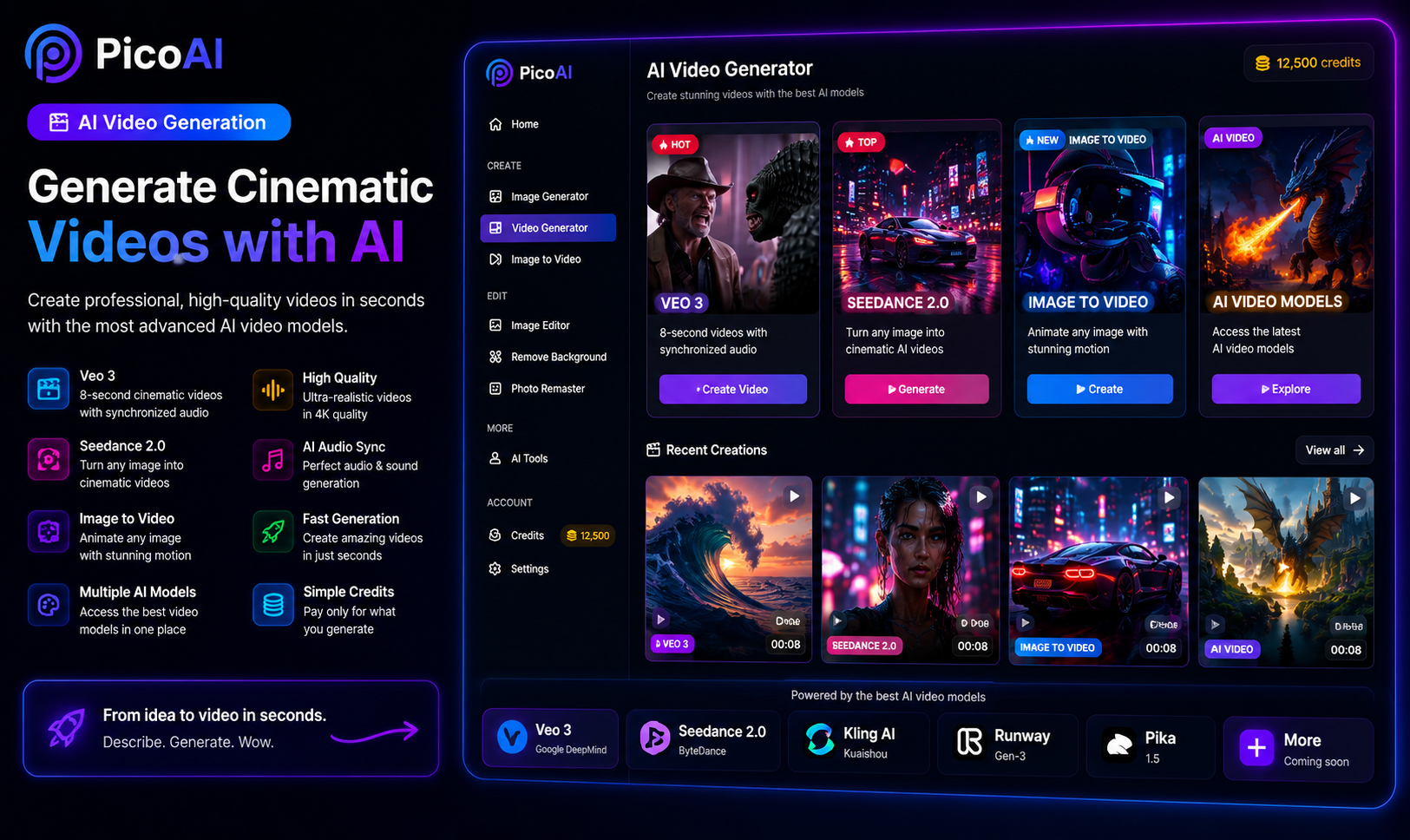Play the ocean wave VEO 3 video
1410x840 pixels.
click(x=794, y=496)
